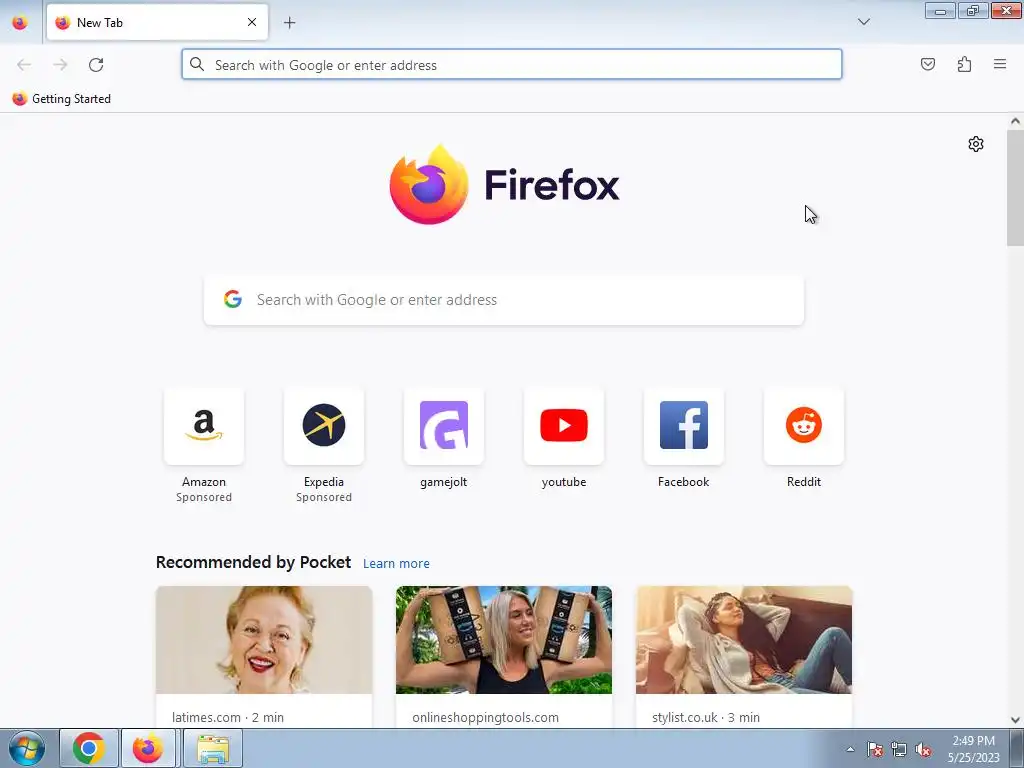
Task: Click the address bar magnifier icon
Action: coord(197,65)
